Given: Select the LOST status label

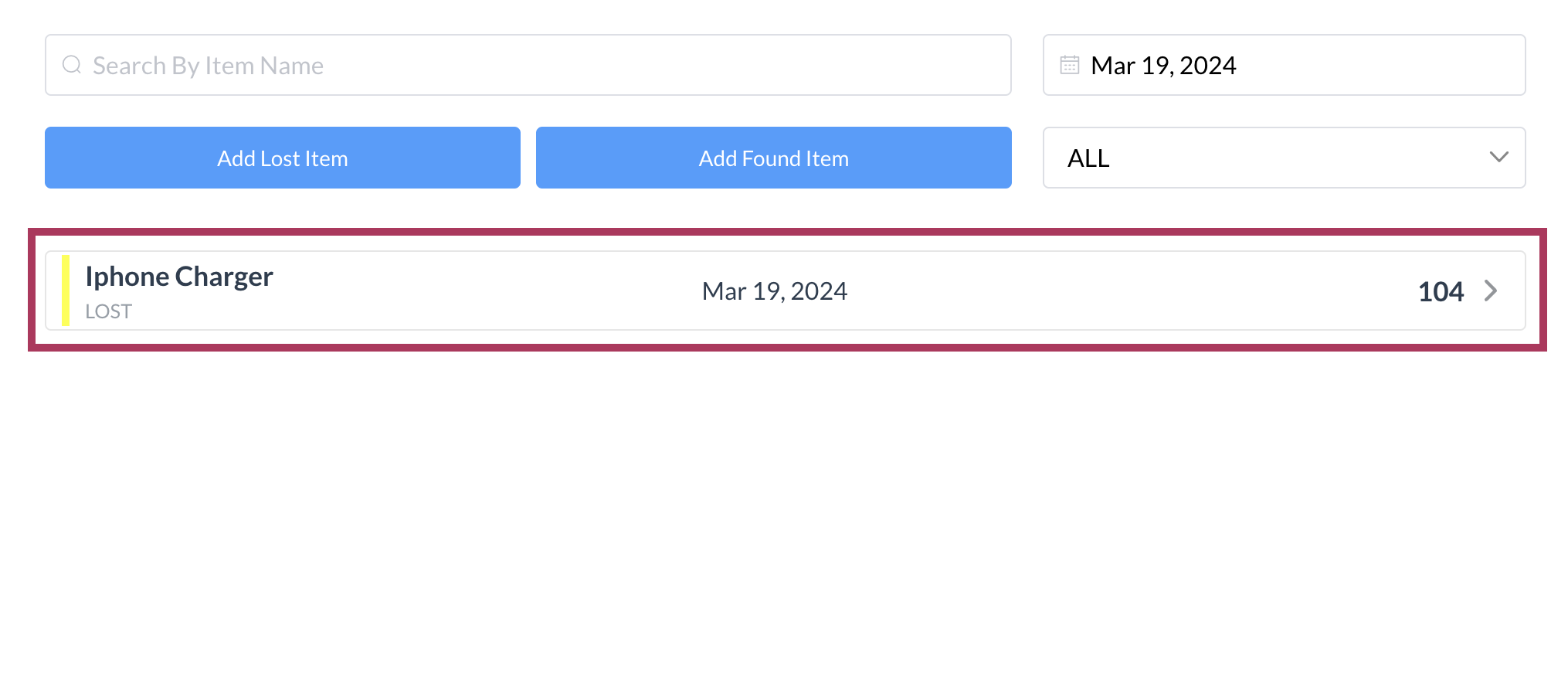Looking at the screenshot, I should [x=108, y=311].
